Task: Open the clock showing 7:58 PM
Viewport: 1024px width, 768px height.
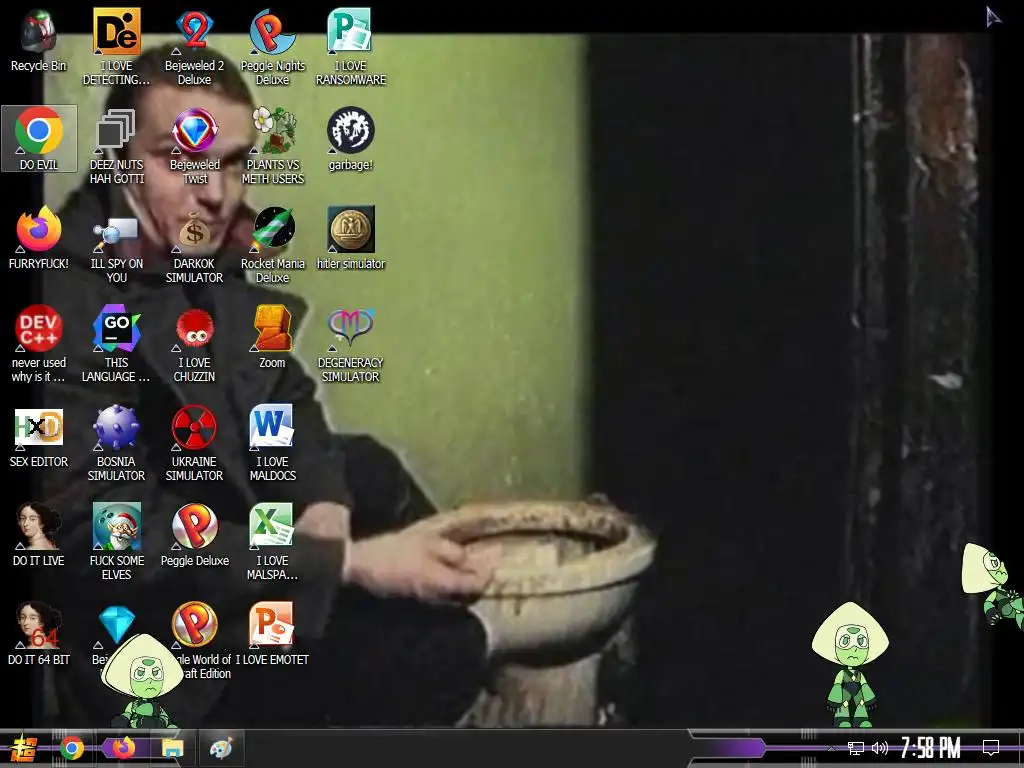Action: point(931,748)
